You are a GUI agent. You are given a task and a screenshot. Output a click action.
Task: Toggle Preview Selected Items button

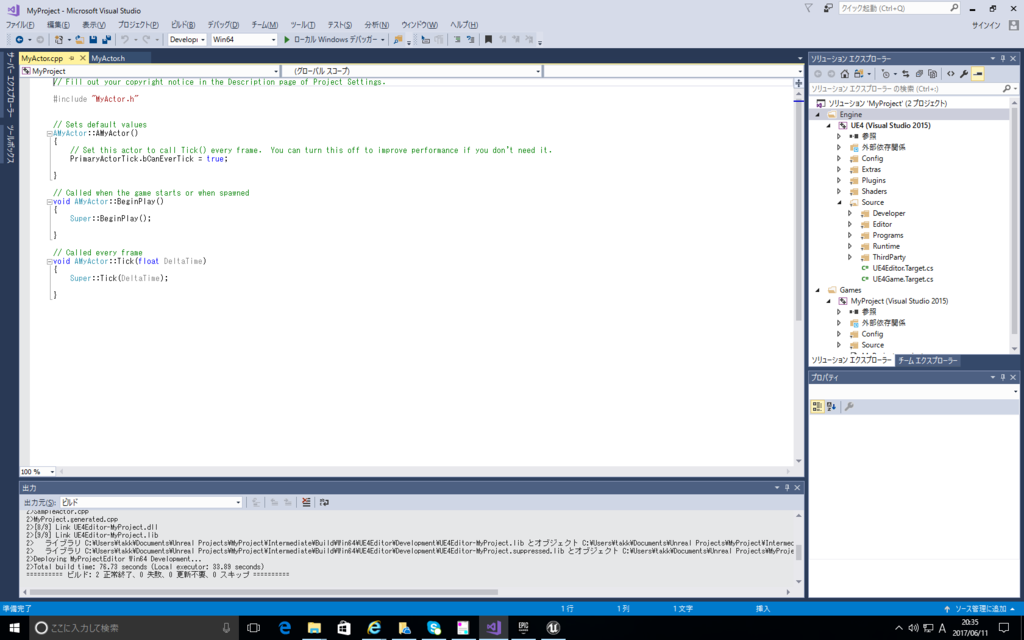978,74
